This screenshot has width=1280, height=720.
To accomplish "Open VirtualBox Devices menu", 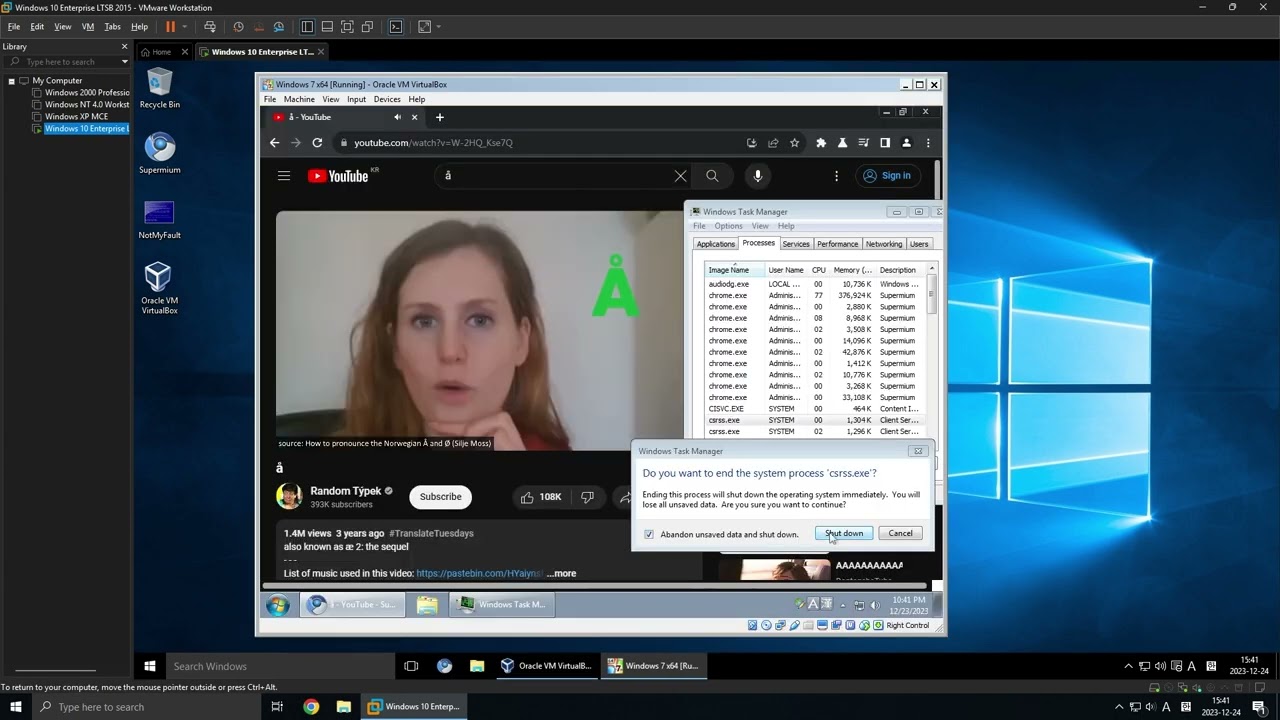I will coord(387,99).
